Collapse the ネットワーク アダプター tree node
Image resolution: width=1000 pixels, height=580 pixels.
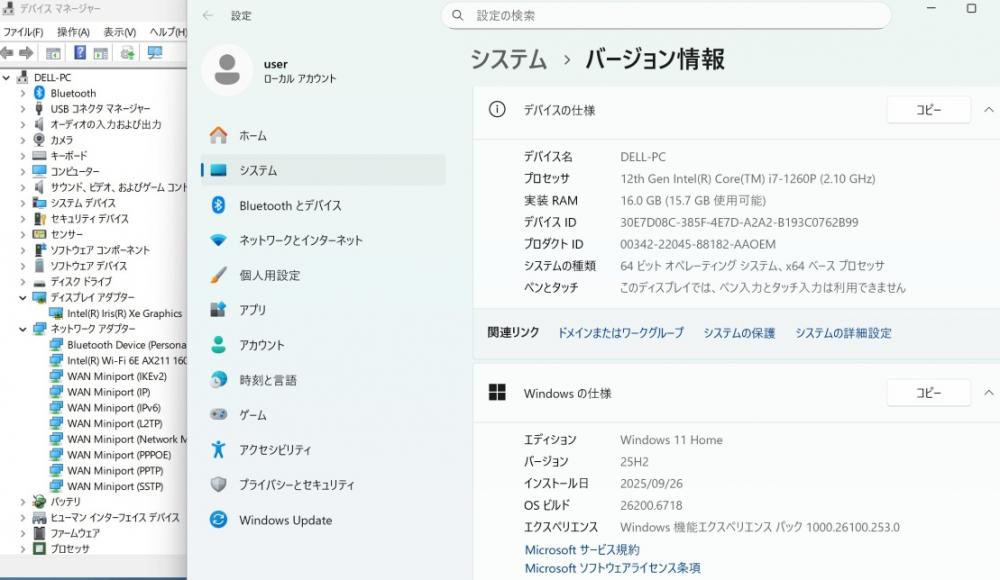[x=23, y=329]
